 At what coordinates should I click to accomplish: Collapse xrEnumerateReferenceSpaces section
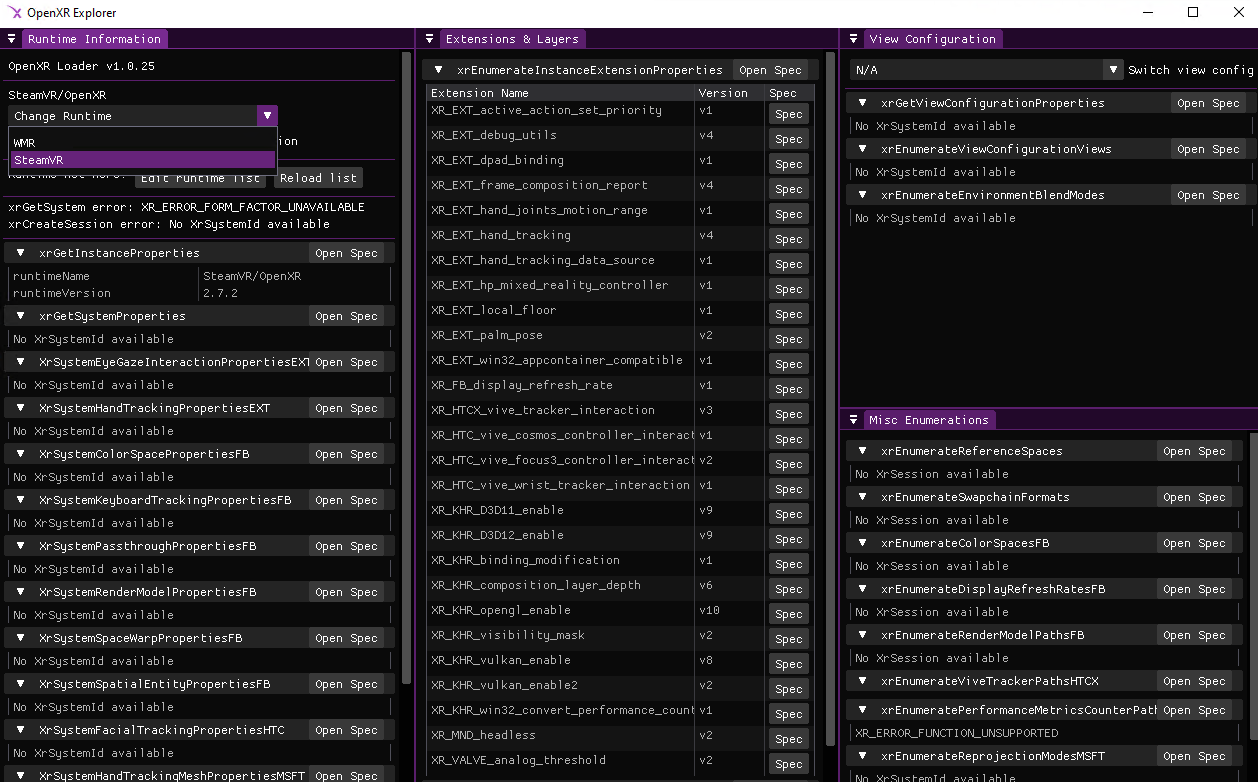[x=862, y=451]
